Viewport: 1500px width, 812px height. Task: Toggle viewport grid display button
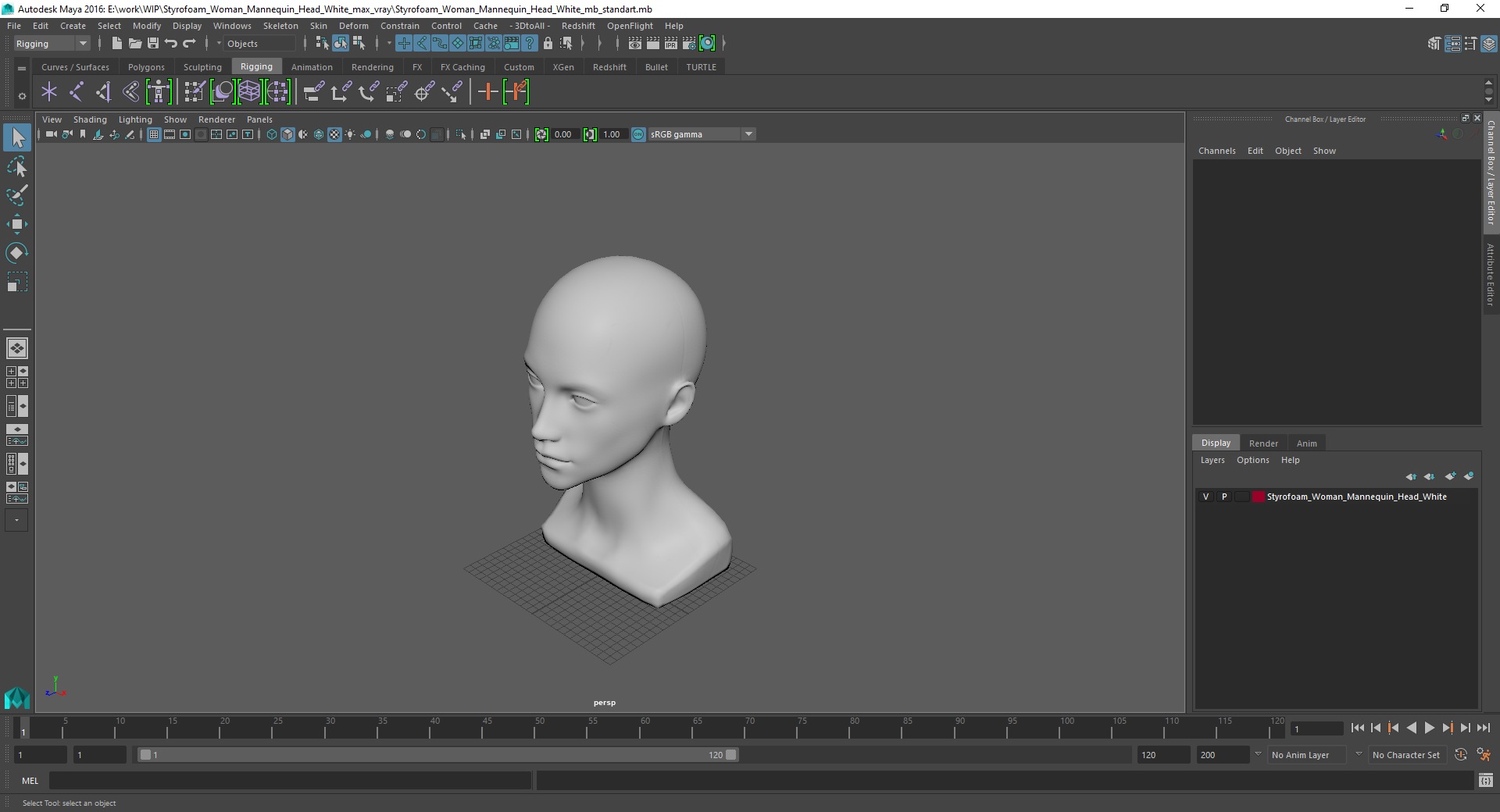point(154,134)
